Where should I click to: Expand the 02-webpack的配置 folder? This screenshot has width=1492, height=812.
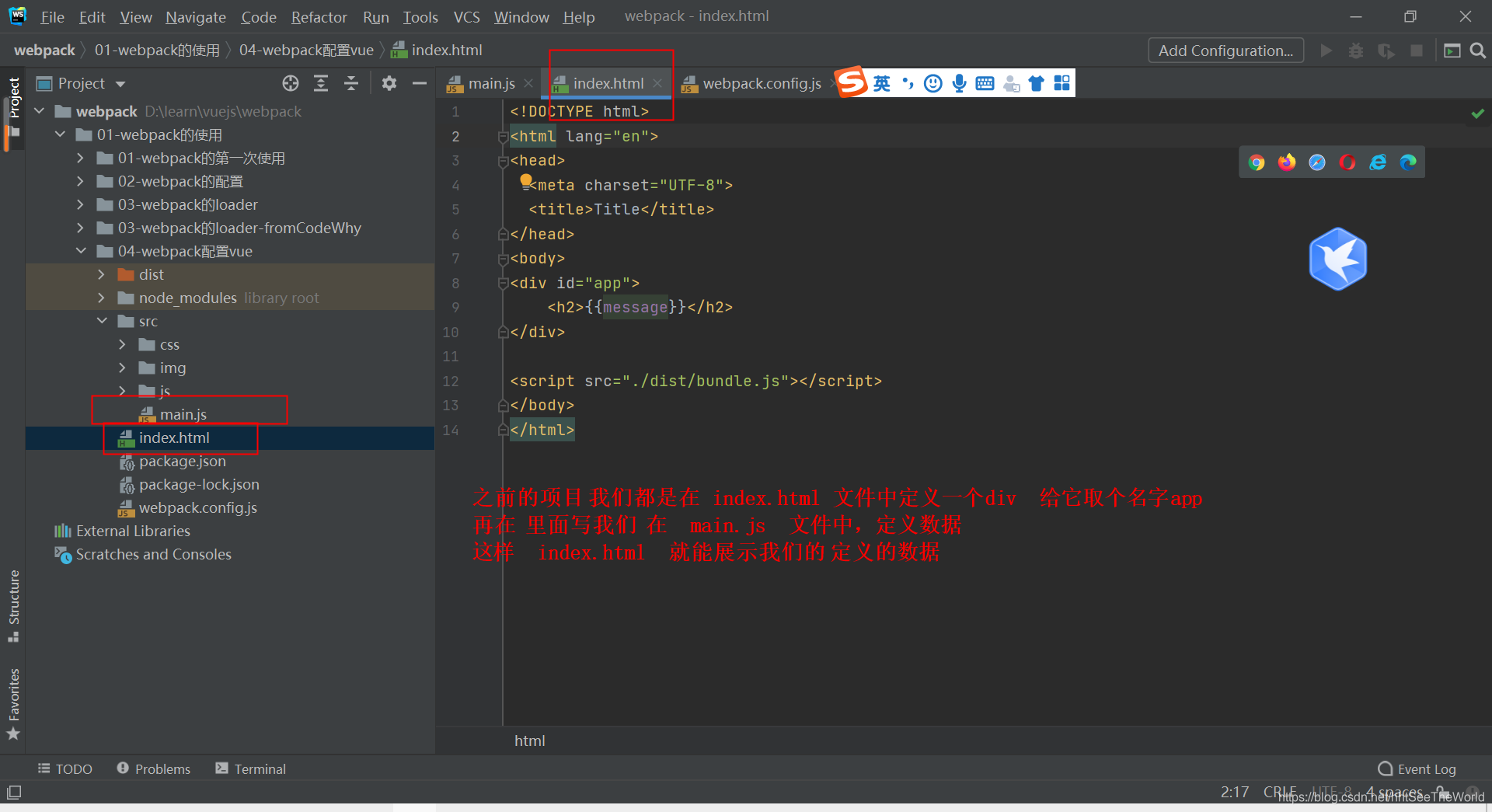80,181
